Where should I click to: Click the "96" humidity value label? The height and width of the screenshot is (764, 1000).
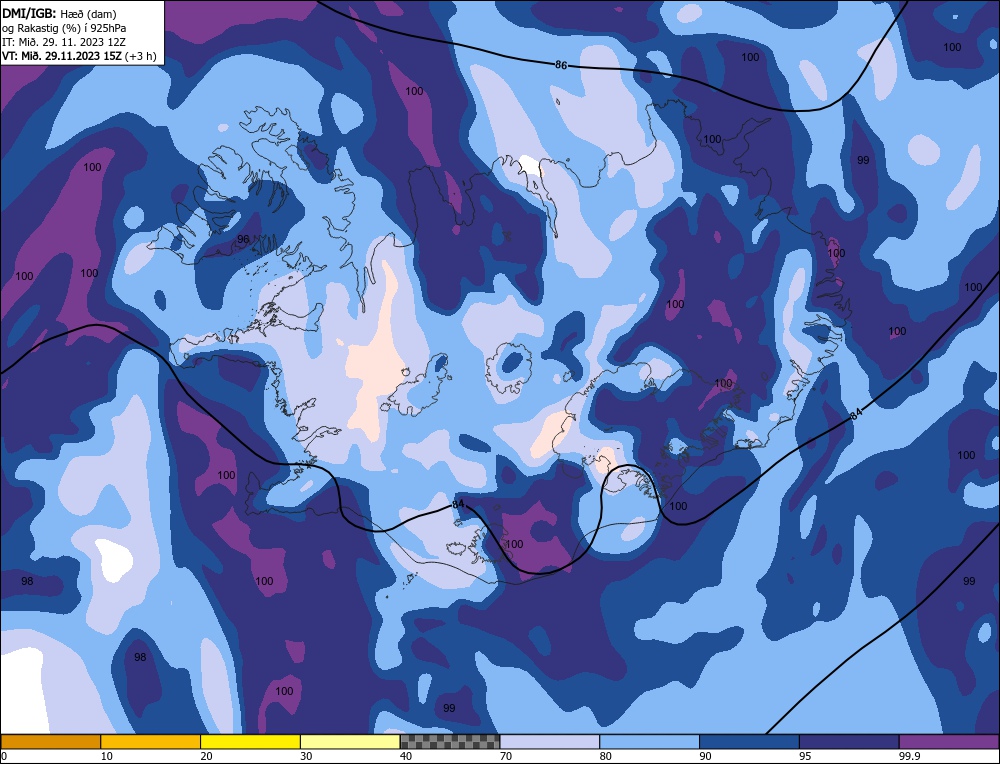pyautogui.click(x=243, y=239)
